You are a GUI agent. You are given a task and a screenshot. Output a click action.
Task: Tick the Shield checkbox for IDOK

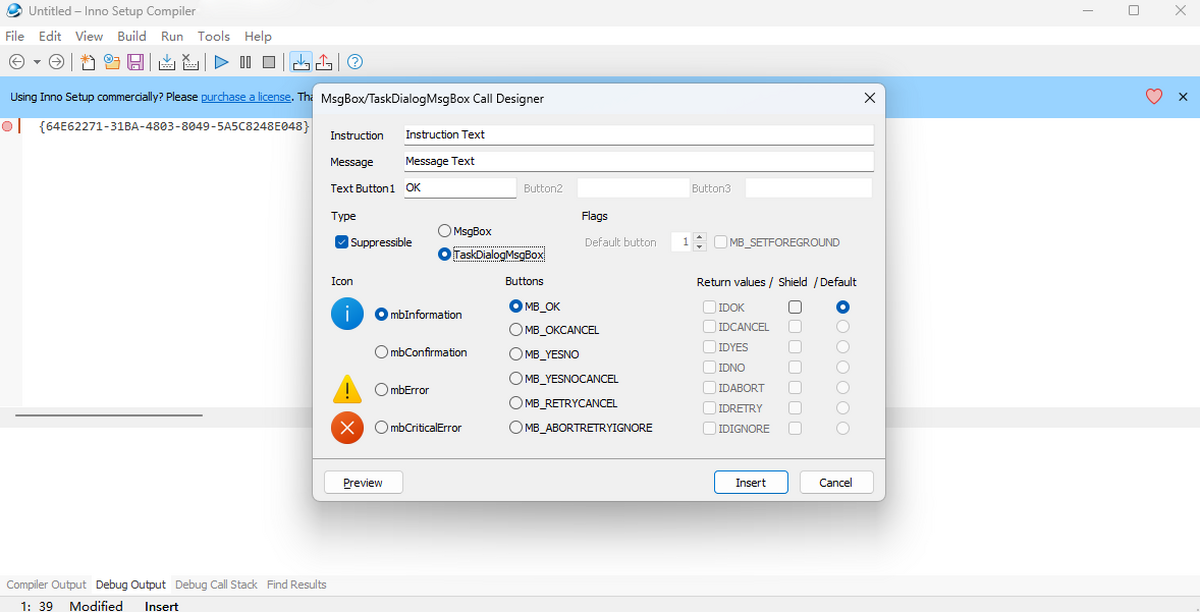[x=795, y=307]
